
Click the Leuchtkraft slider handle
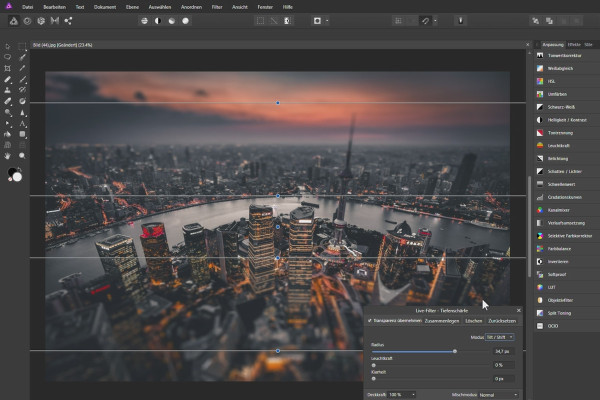[373, 365]
